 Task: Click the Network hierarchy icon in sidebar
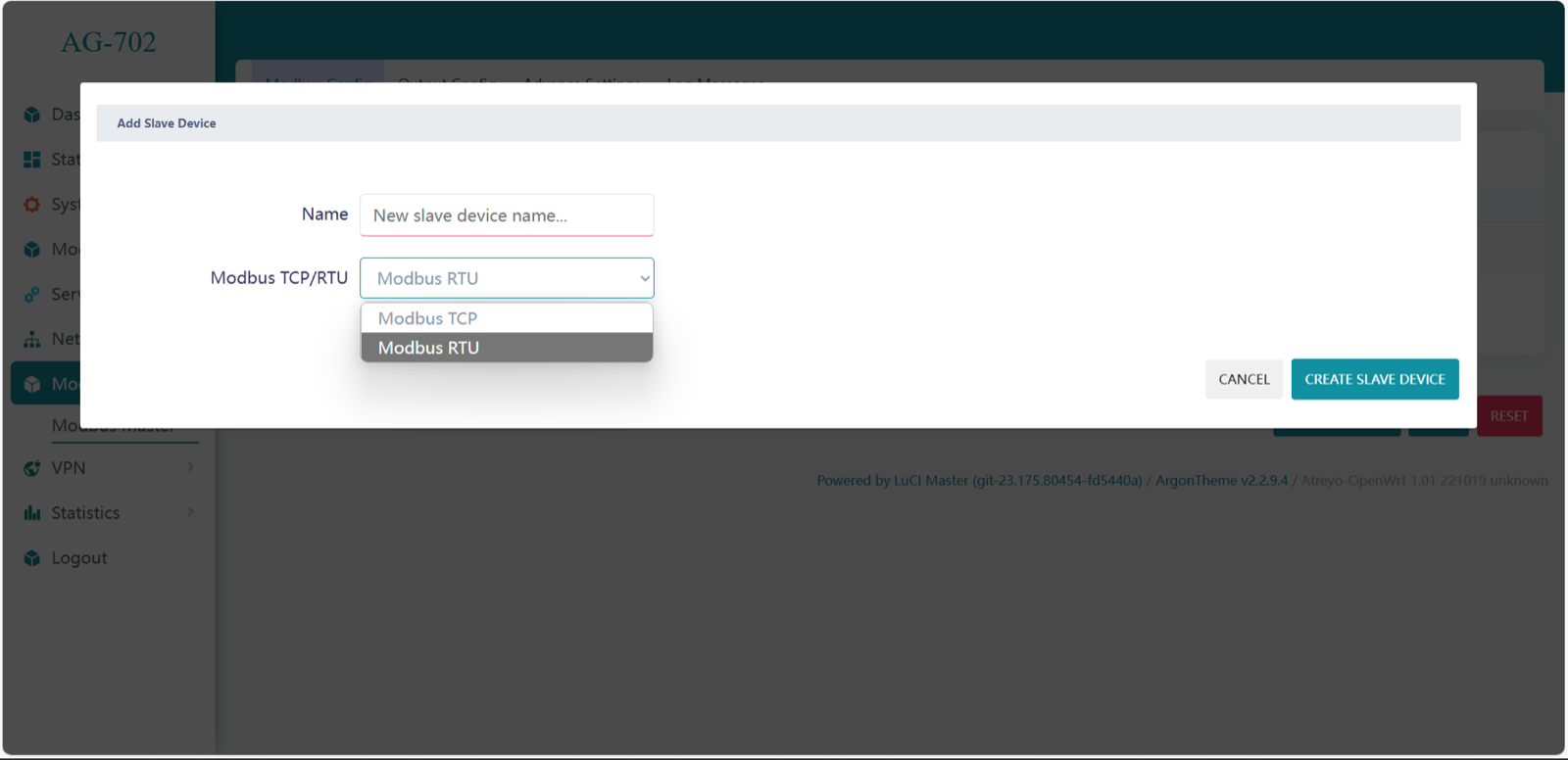coord(32,339)
